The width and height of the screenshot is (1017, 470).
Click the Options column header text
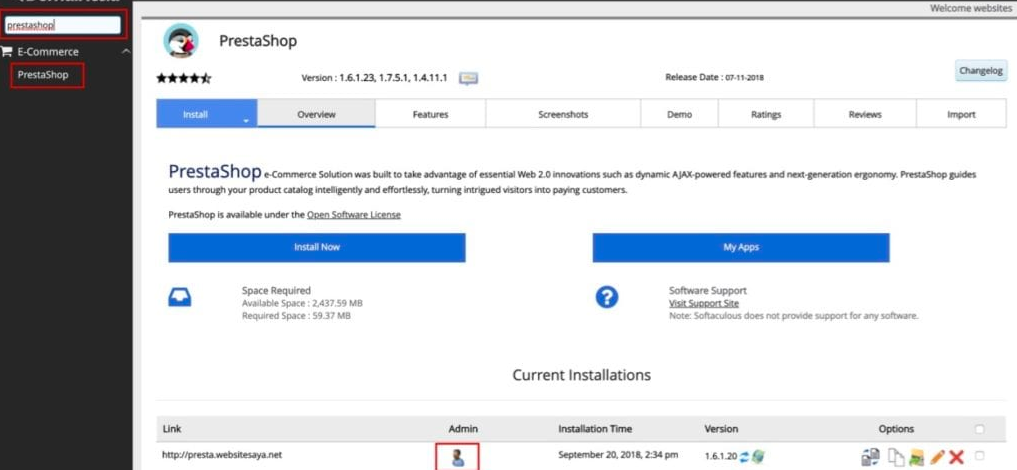pos(896,429)
